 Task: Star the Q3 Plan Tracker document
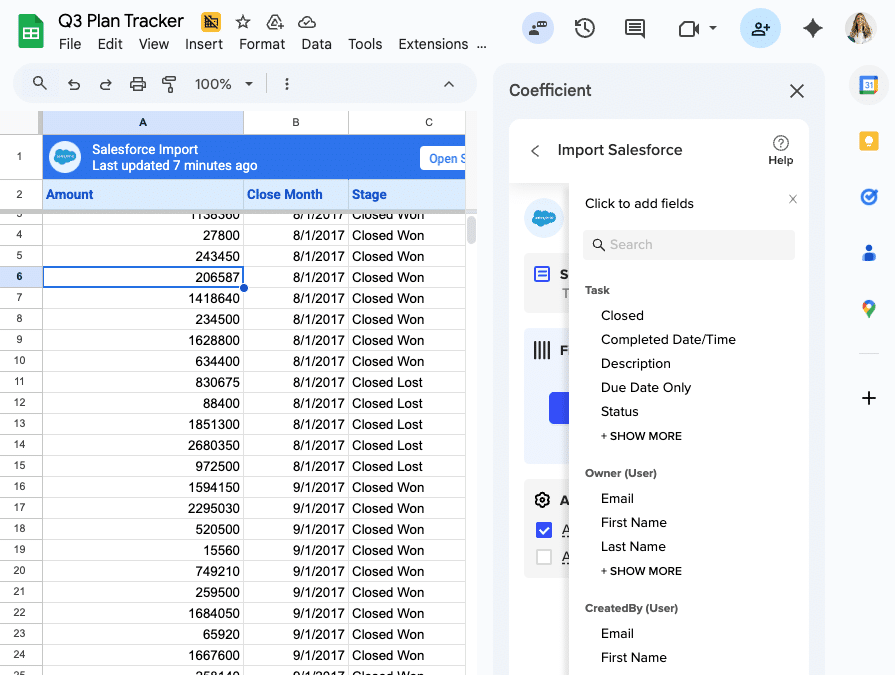coord(243,22)
